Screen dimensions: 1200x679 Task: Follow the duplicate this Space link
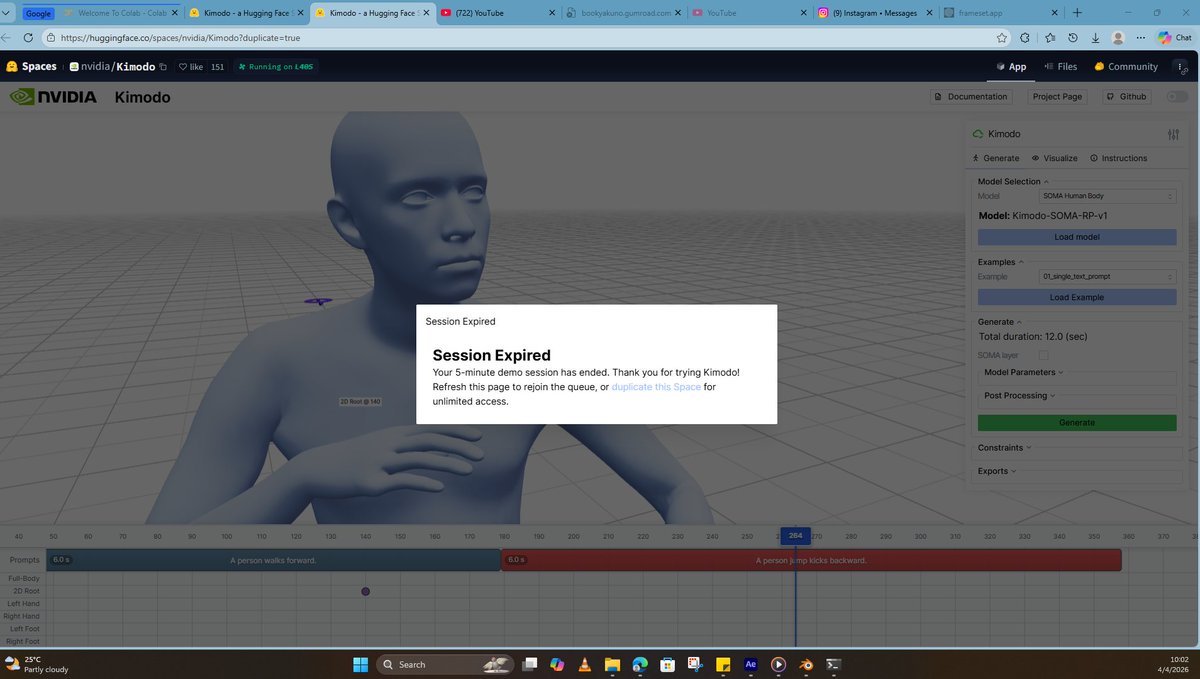(x=656, y=387)
